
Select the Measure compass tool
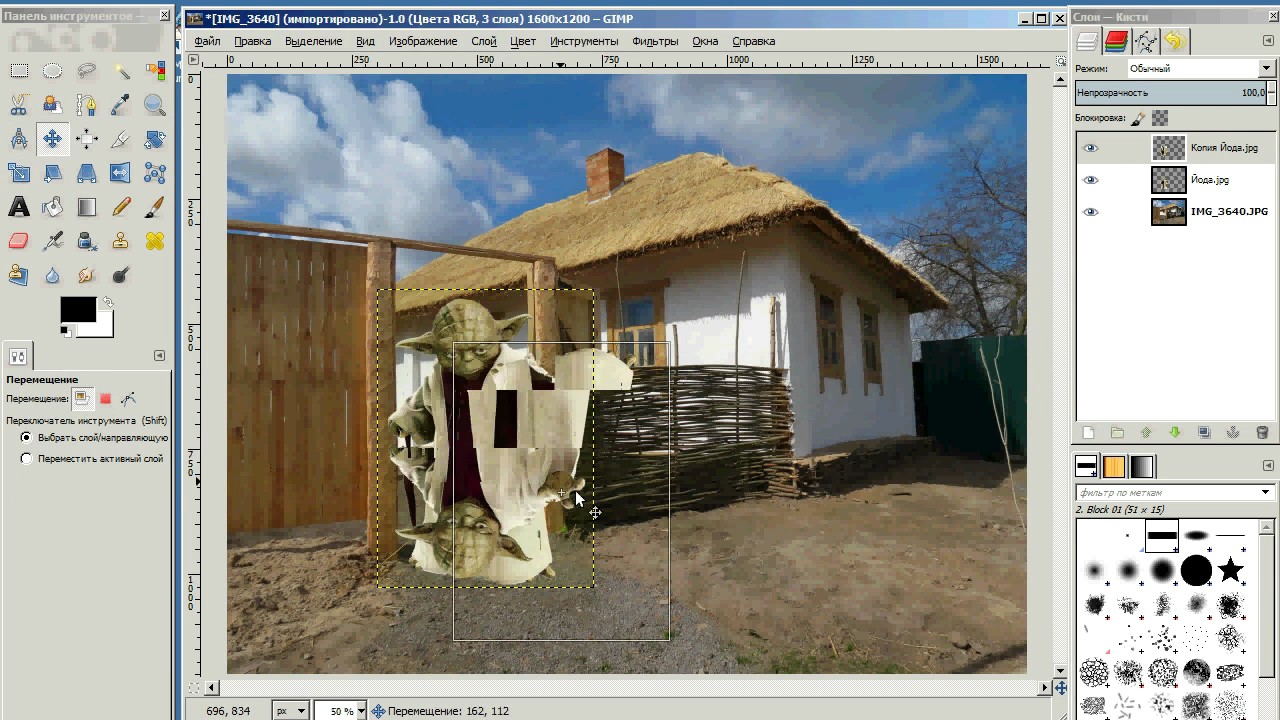[19, 139]
